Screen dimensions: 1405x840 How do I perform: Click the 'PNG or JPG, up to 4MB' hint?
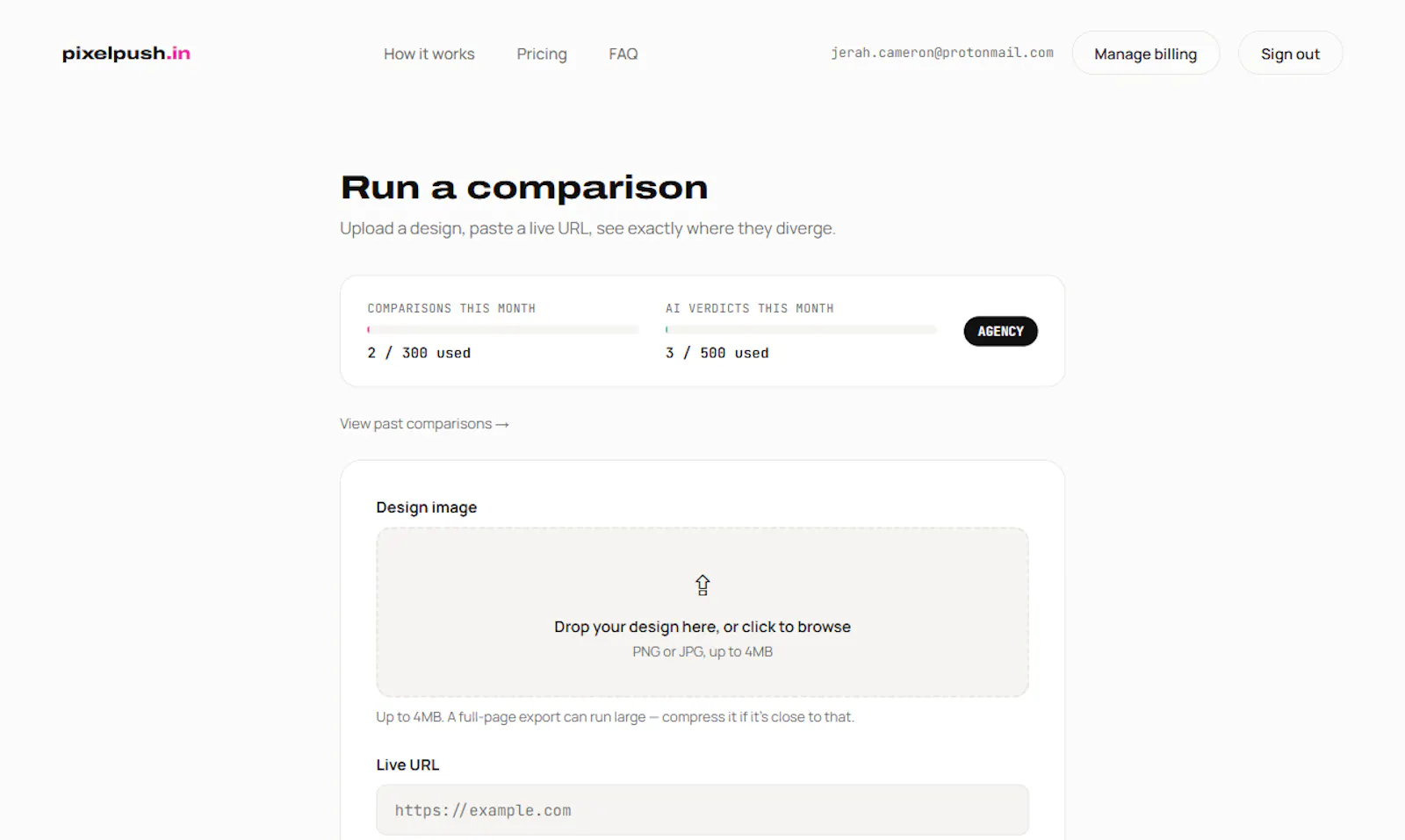702,651
